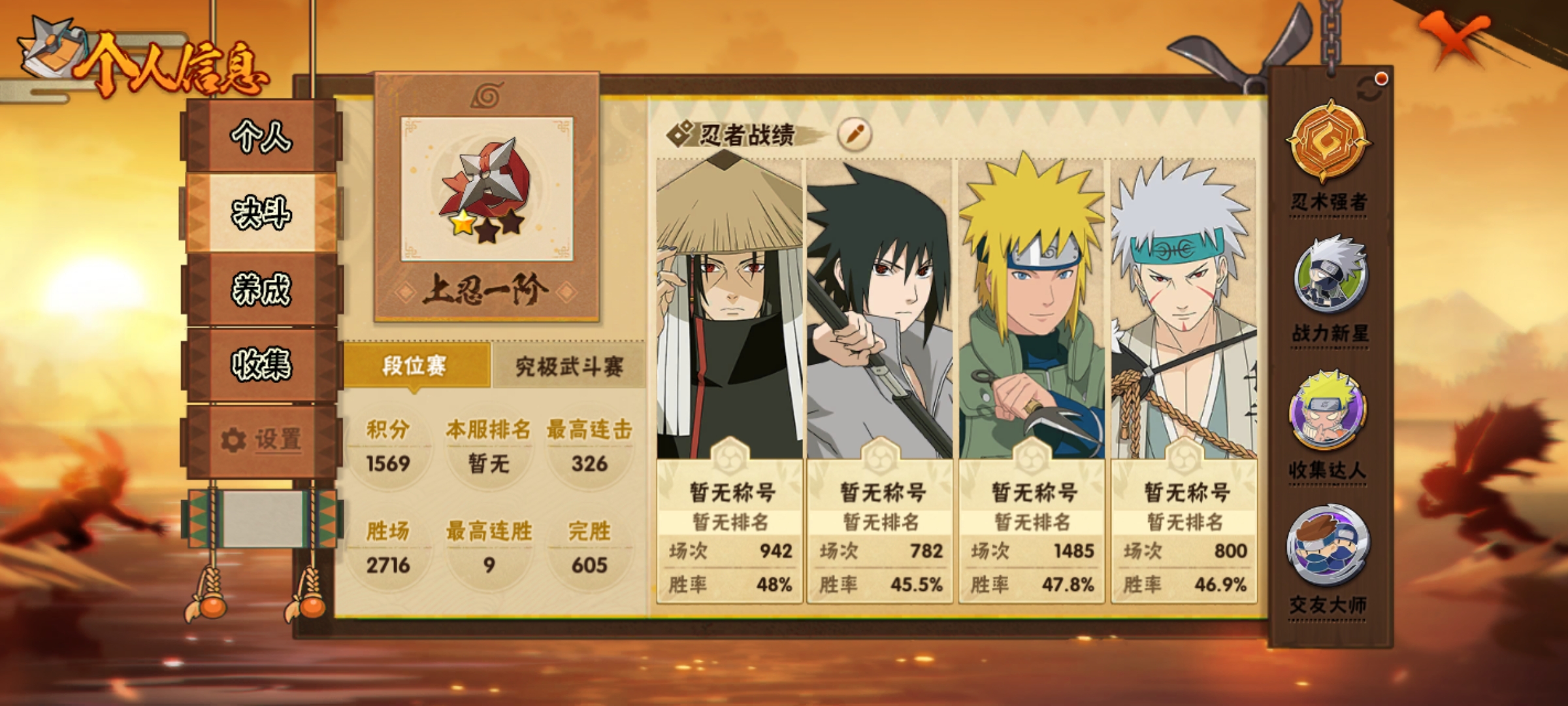Switch to the 个人 tab
The height and width of the screenshot is (706, 1568).
261,136
